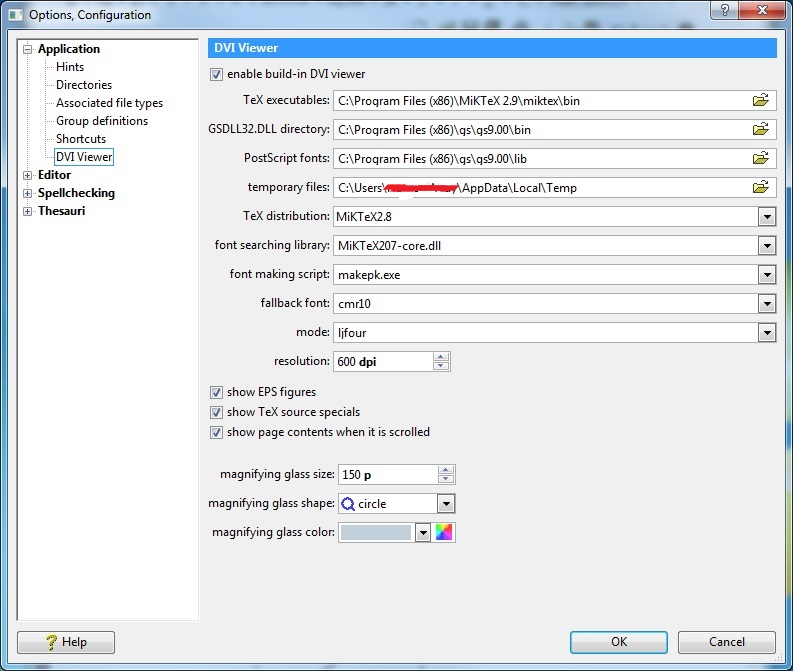Decrease magnifying glass size with down arrow
This screenshot has width=793, height=671.
446,479
